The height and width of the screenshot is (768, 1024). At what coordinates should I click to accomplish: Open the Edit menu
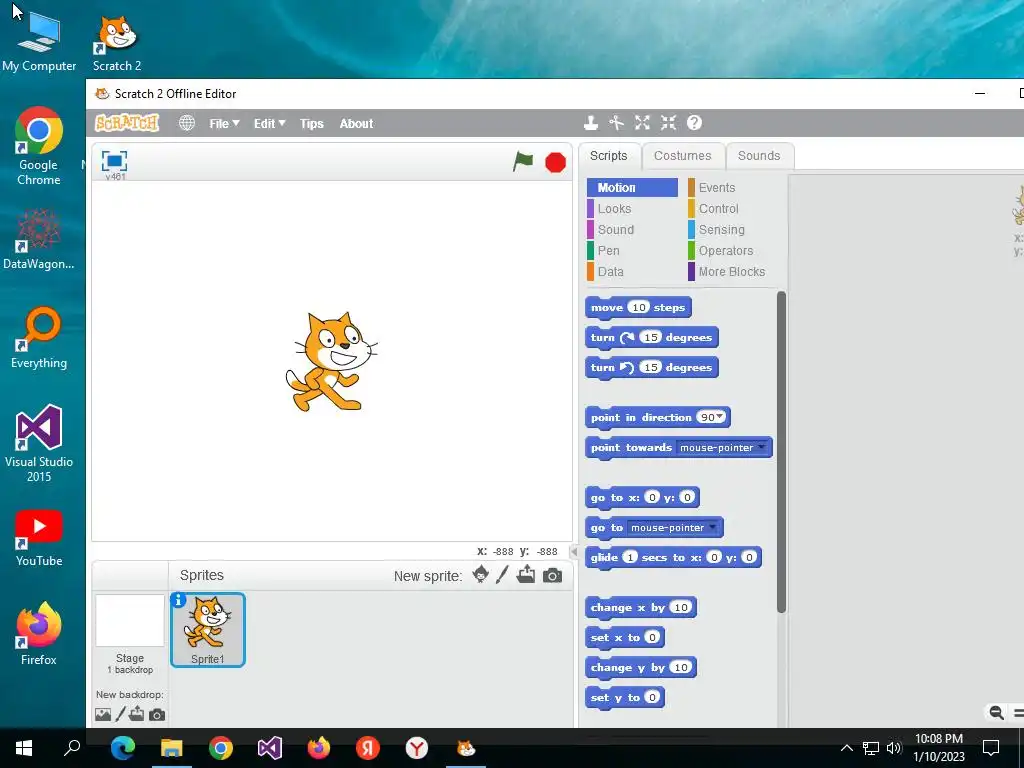(269, 123)
